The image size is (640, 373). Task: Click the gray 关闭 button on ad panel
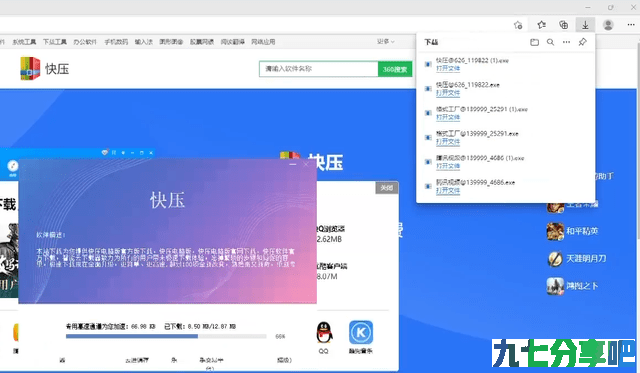click(x=387, y=188)
